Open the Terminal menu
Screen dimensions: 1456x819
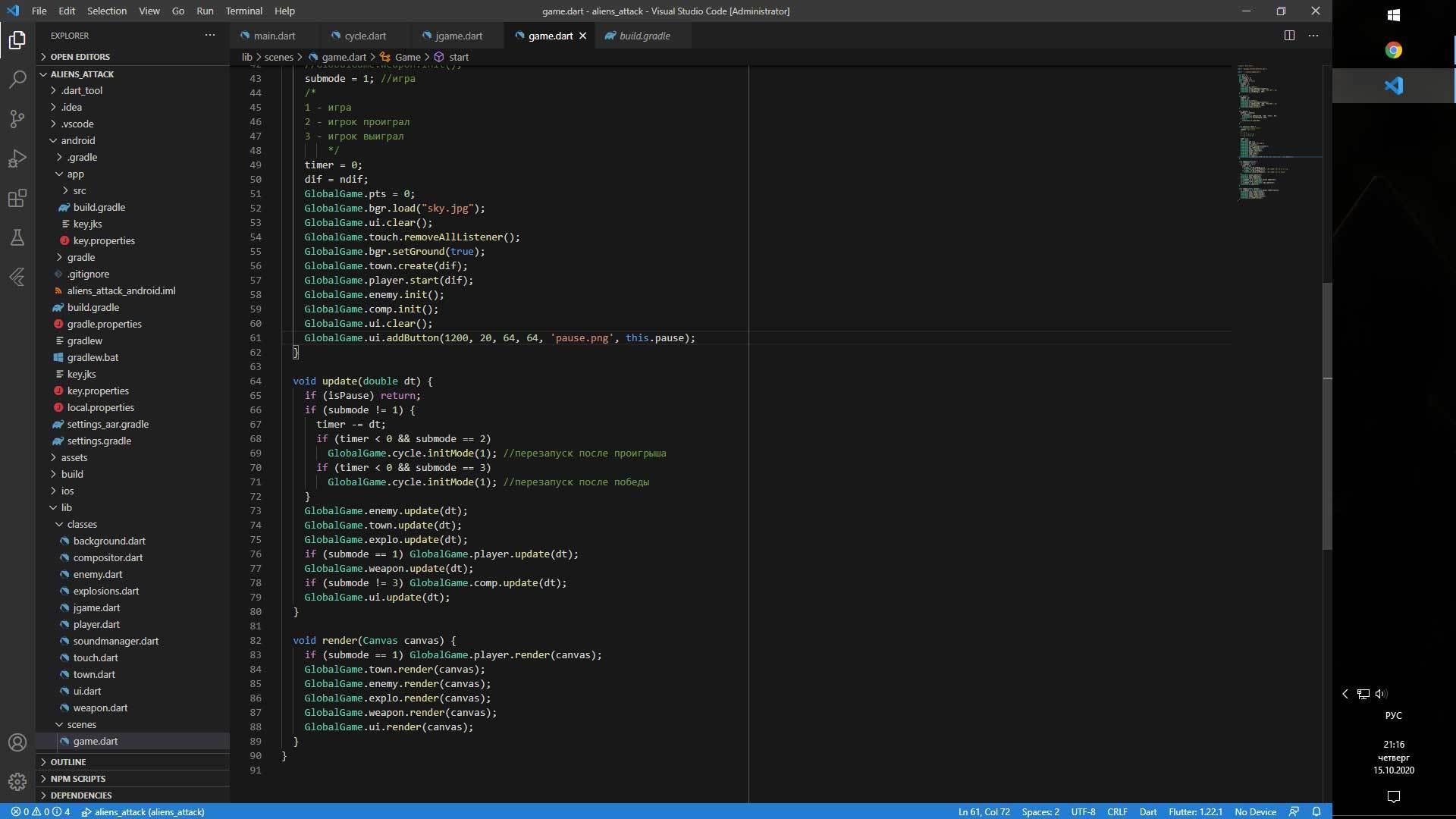tap(243, 11)
